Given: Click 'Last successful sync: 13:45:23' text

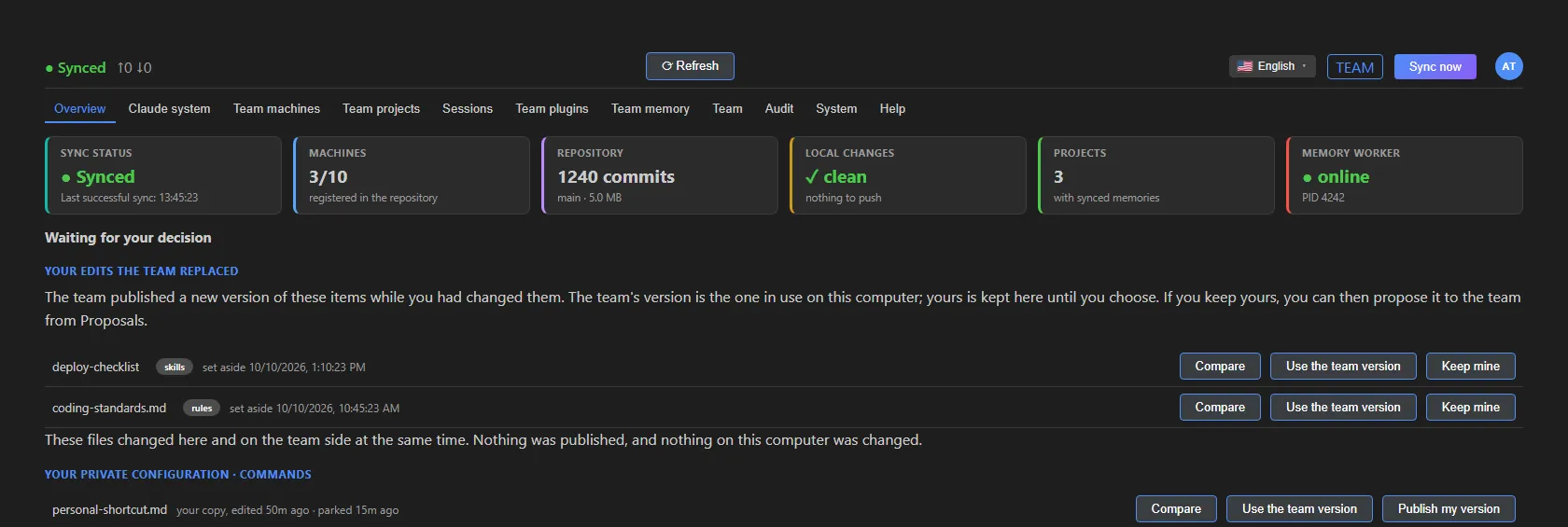Looking at the screenshot, I should point(129,198).
